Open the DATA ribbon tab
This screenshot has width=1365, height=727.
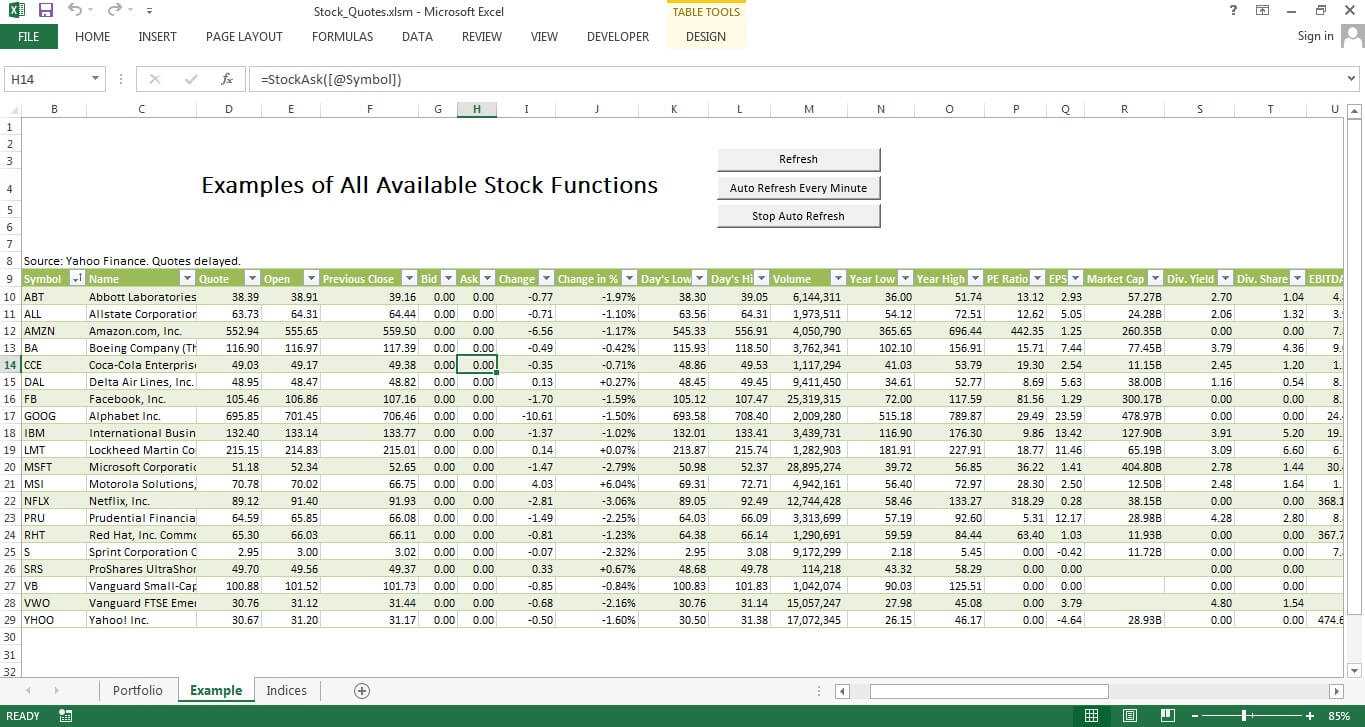(x=417, y=37)
